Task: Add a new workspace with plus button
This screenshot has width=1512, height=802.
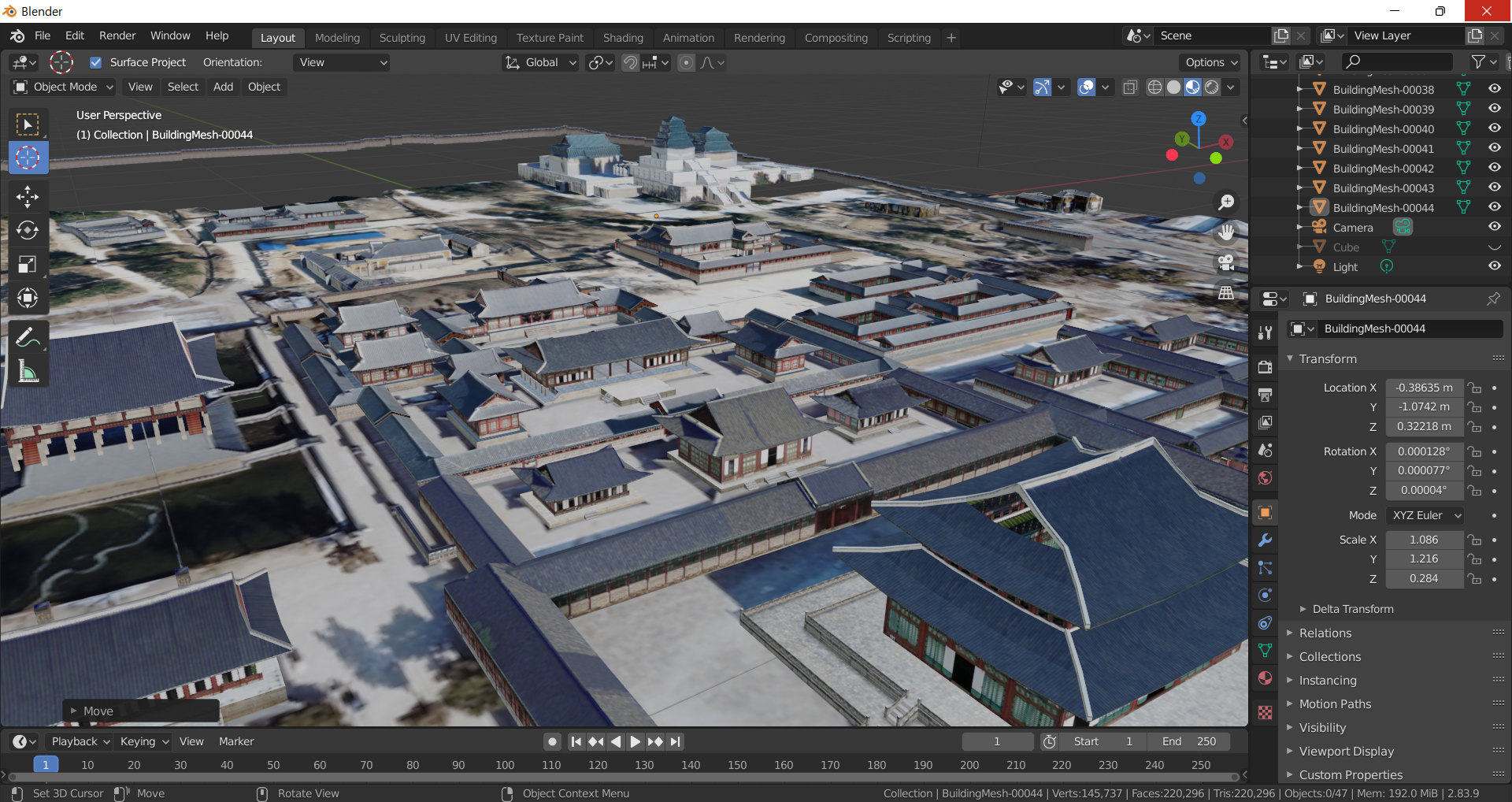Action: click(951, 38)
